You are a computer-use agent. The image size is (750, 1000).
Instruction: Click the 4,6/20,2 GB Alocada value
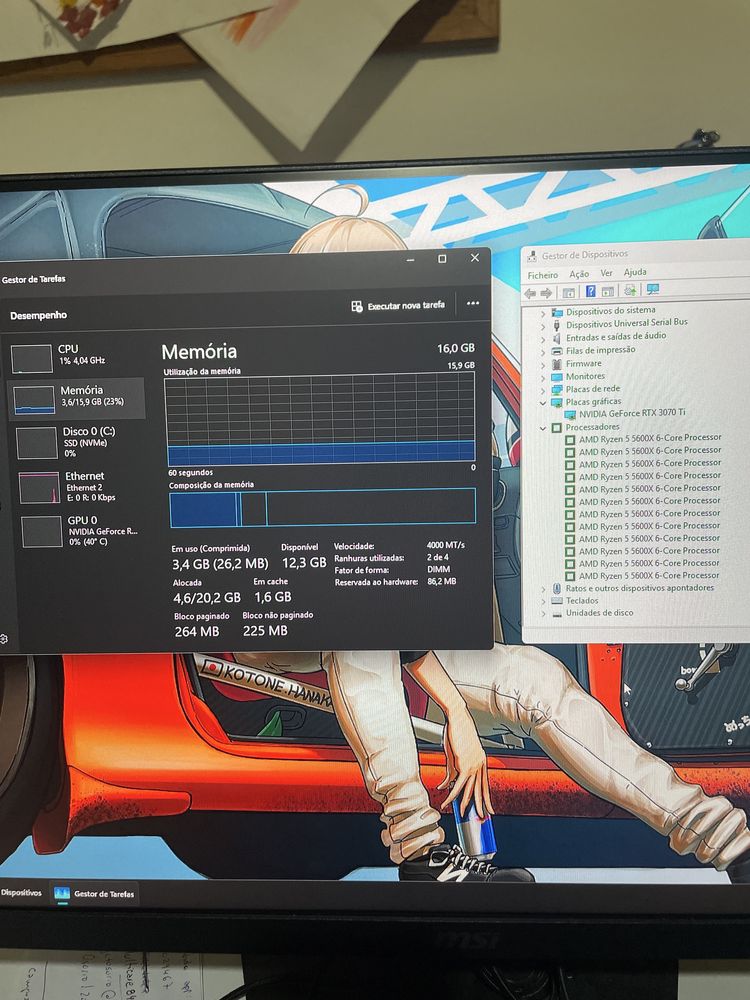click(x=207, y=598)
